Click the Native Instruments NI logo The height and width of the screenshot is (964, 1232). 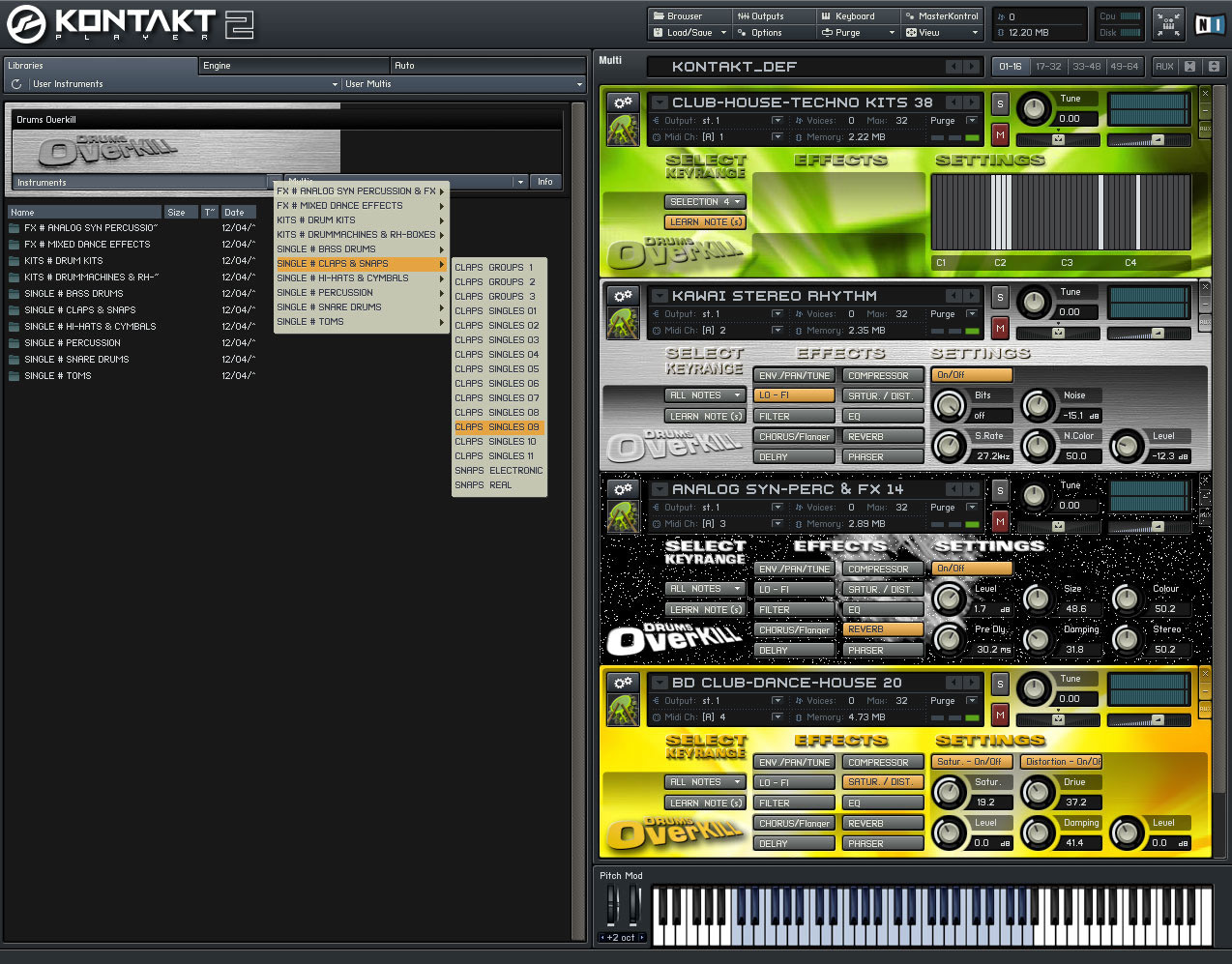(1209, 24)
